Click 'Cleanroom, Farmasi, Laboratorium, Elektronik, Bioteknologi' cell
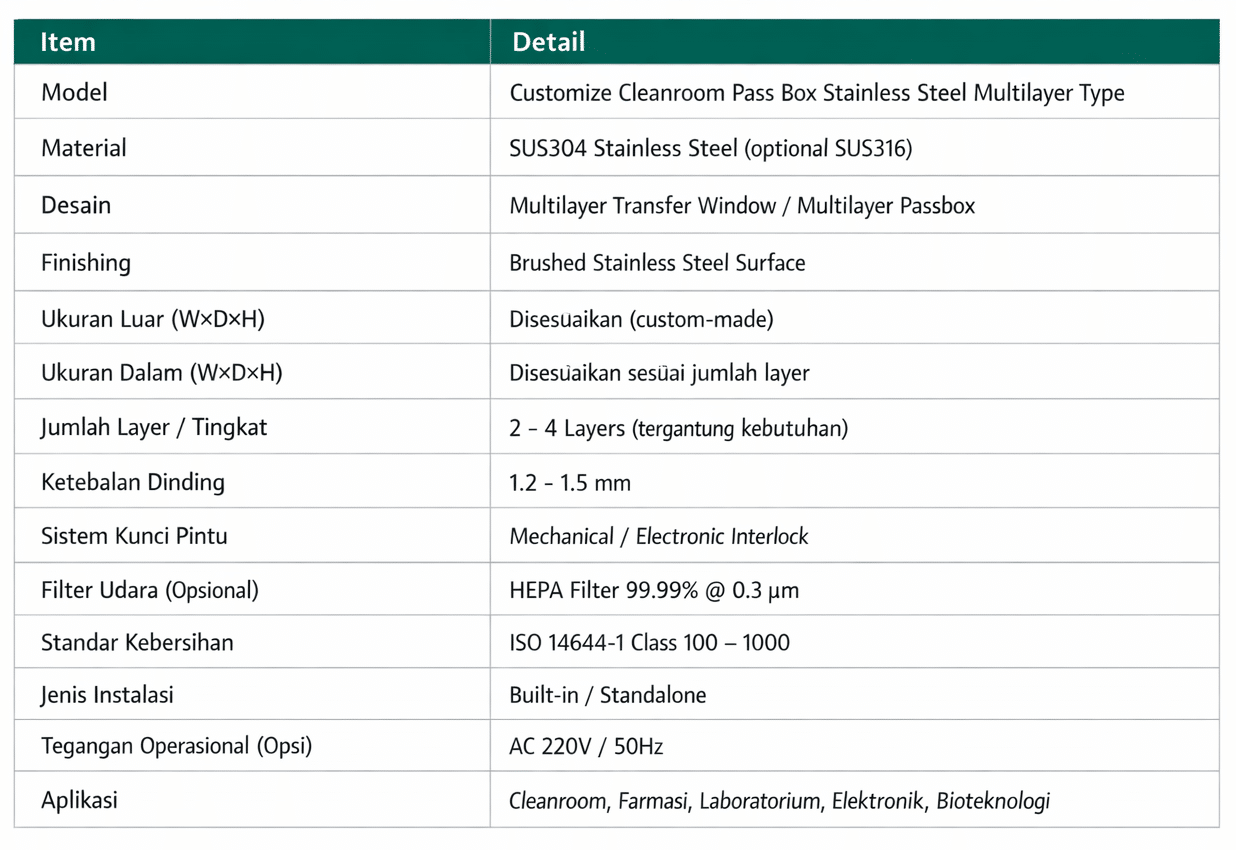 click(780, 801)
